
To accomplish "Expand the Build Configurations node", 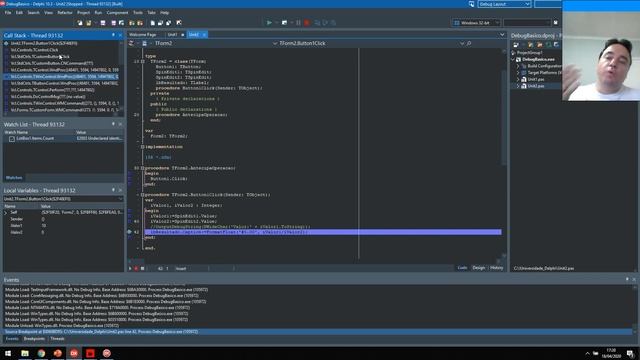I will pyautogui.click(x=518, y=66).
